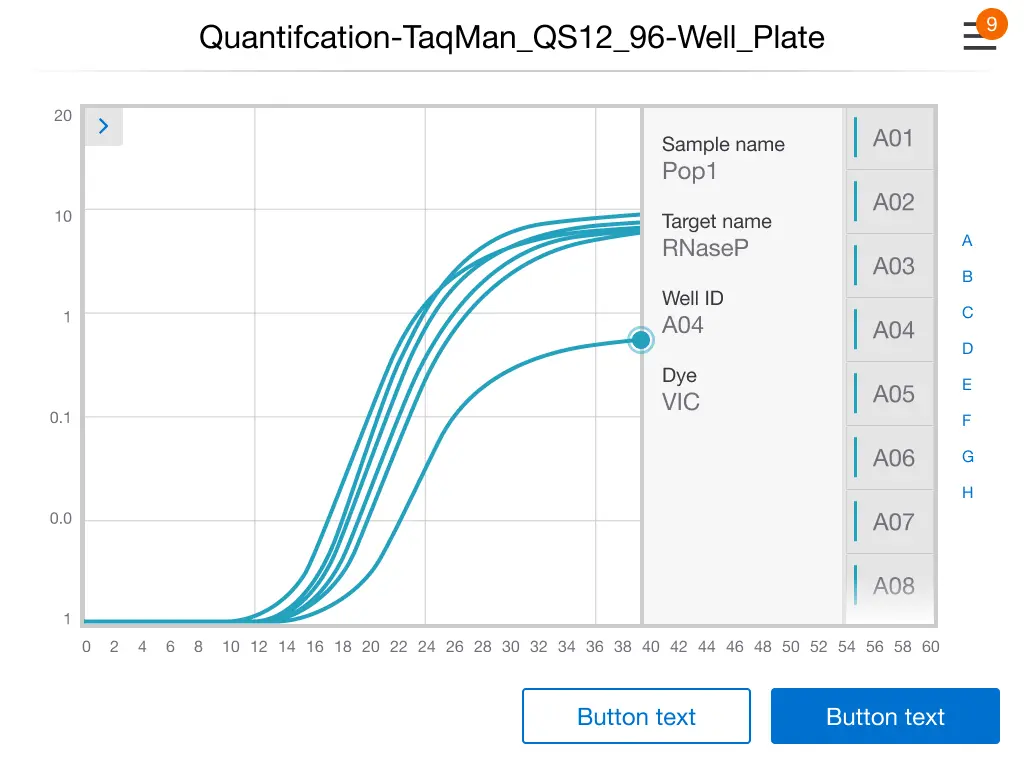Screen dimensions: 1024x768
Task: Go to row F in index
Action: pos(967,421)
